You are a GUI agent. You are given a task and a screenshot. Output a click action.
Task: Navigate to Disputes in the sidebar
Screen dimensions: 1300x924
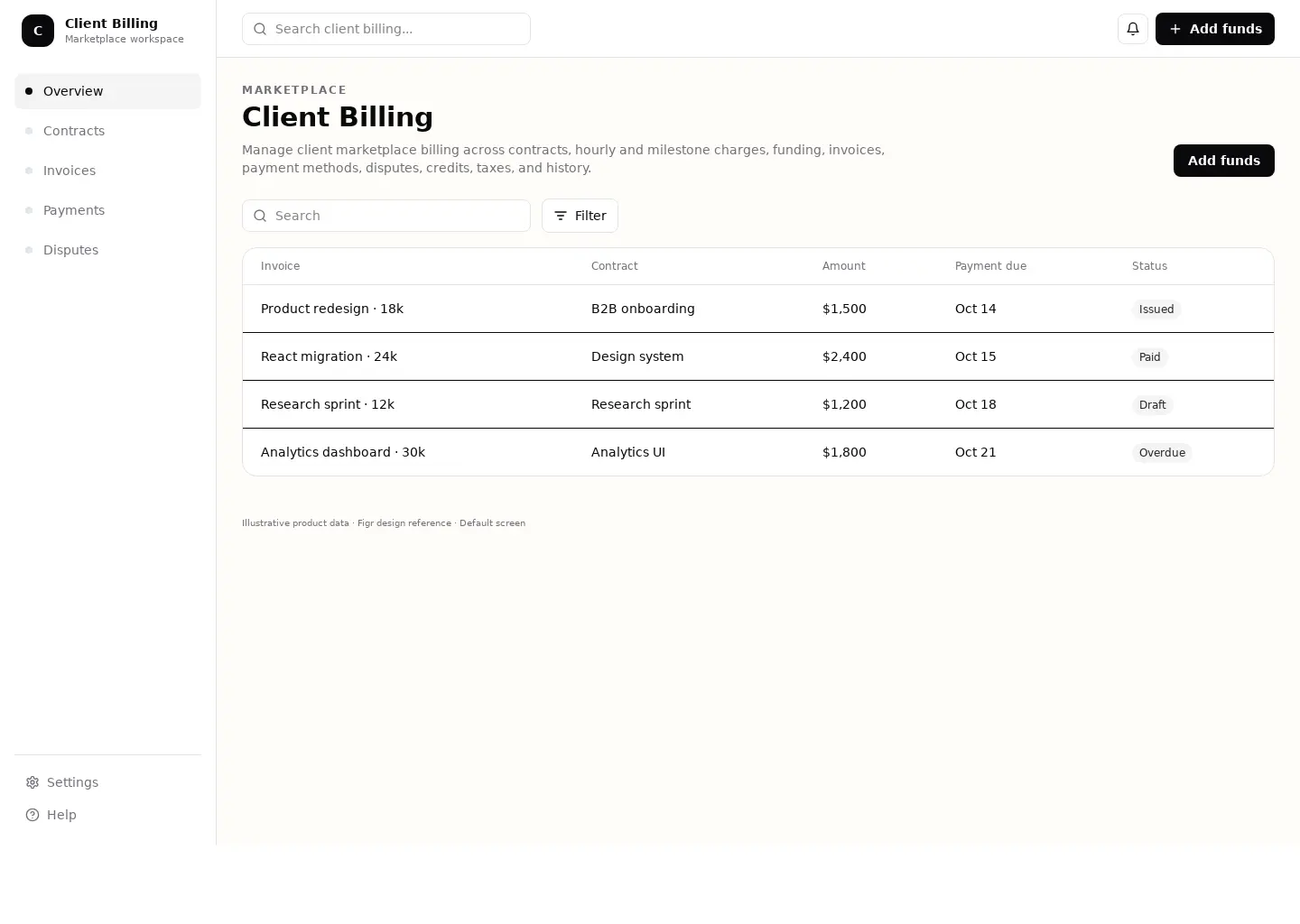(x=107, y=250)
